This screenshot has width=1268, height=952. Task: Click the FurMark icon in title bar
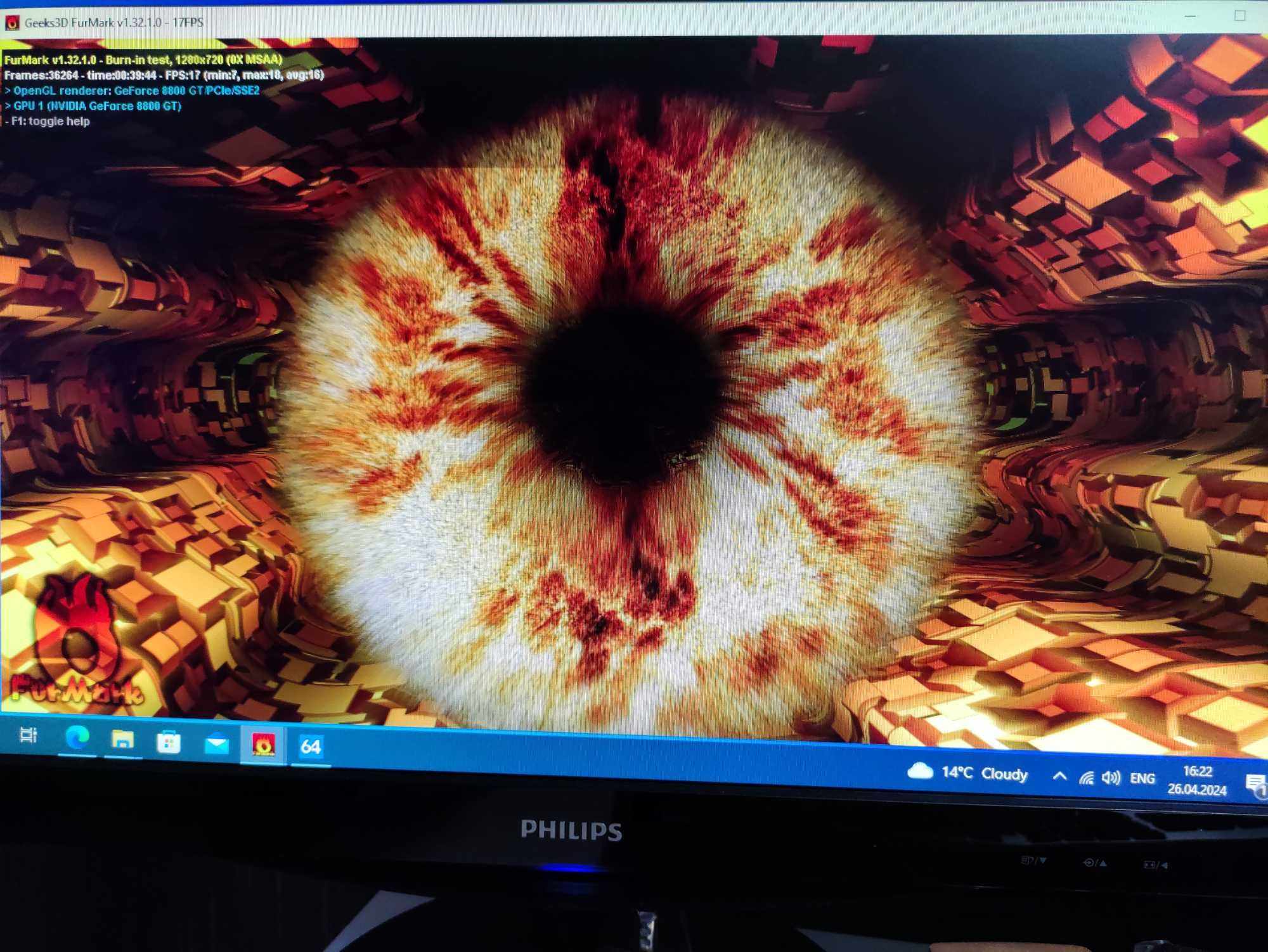click(12, 23)
